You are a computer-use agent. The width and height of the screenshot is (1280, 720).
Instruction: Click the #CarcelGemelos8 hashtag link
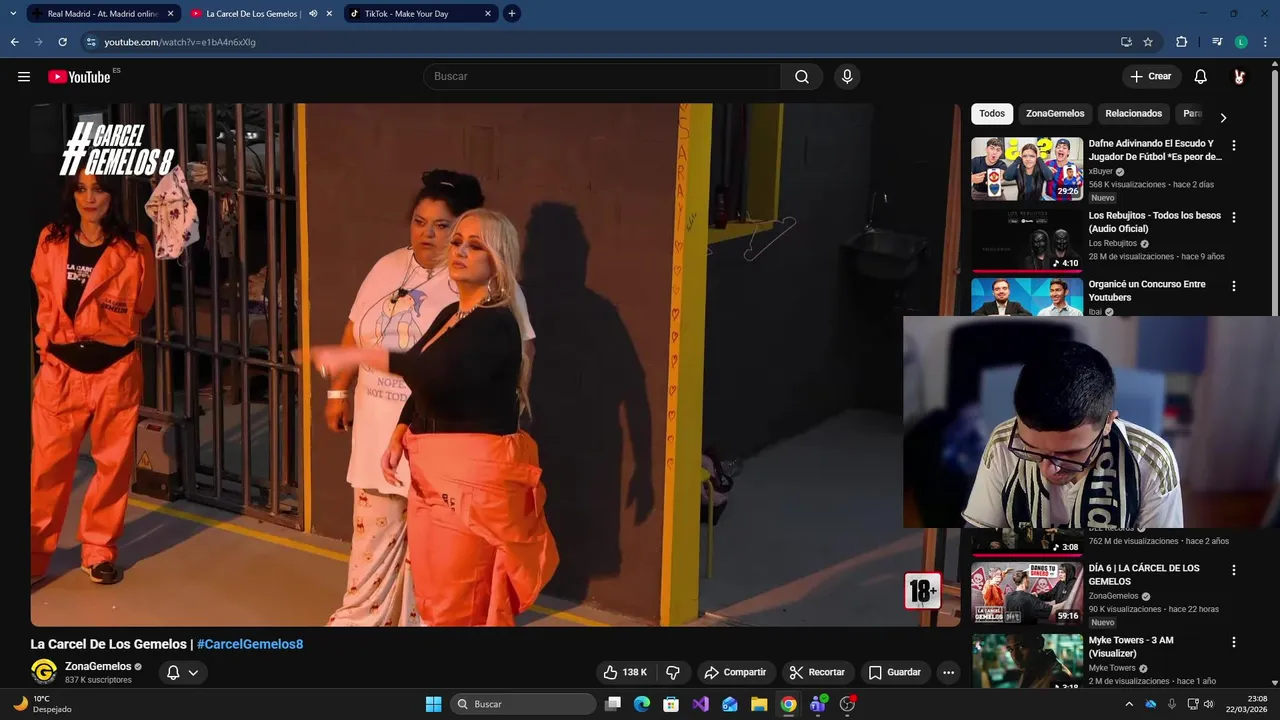250,644
